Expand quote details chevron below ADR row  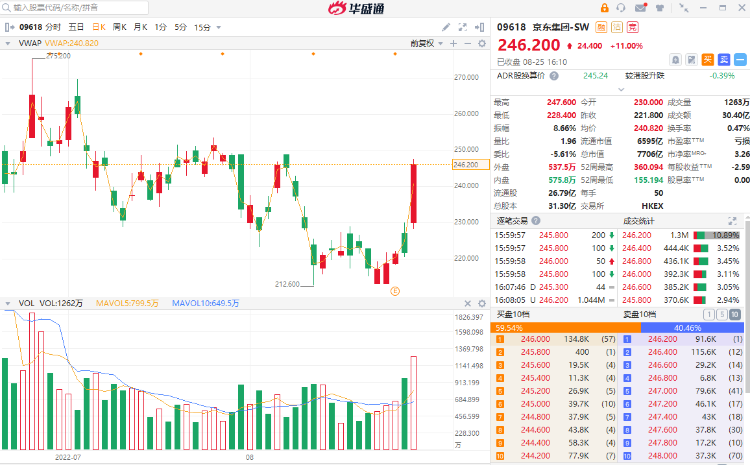pos(621,89)
